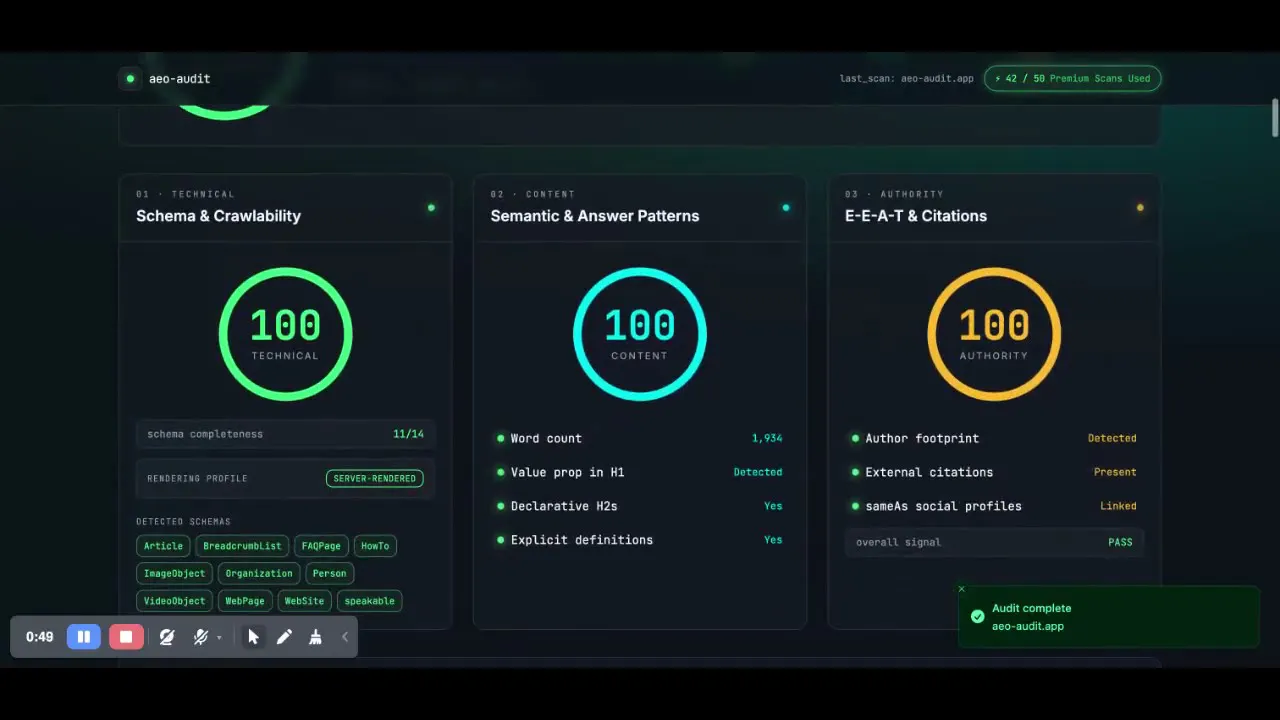Toggle the muted microphone icon
This screenshot has width=1280, height=720.
coord(200,637)
